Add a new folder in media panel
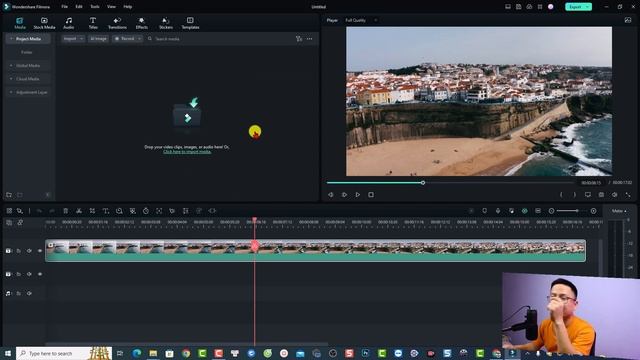640x360 pixels. coord(9,195)
